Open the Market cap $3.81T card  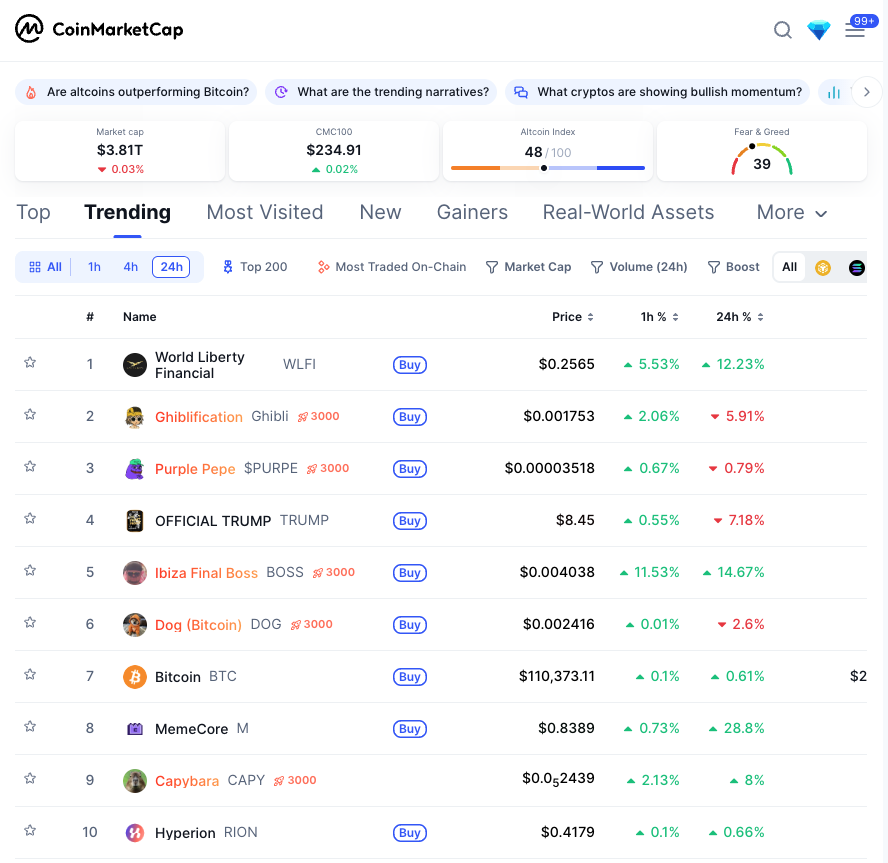tap(120, 151)
